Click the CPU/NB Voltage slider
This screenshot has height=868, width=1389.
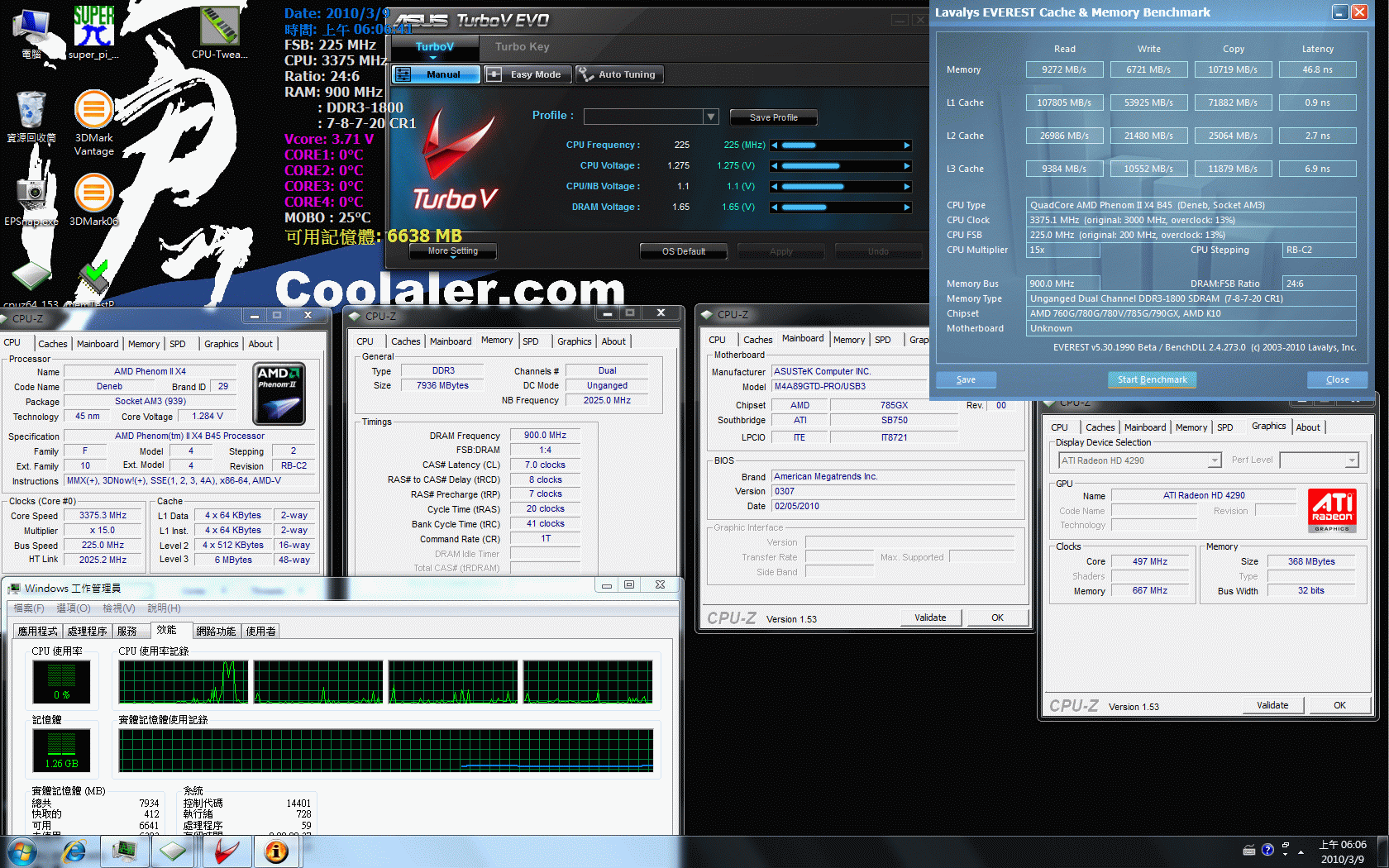[841, 187]
